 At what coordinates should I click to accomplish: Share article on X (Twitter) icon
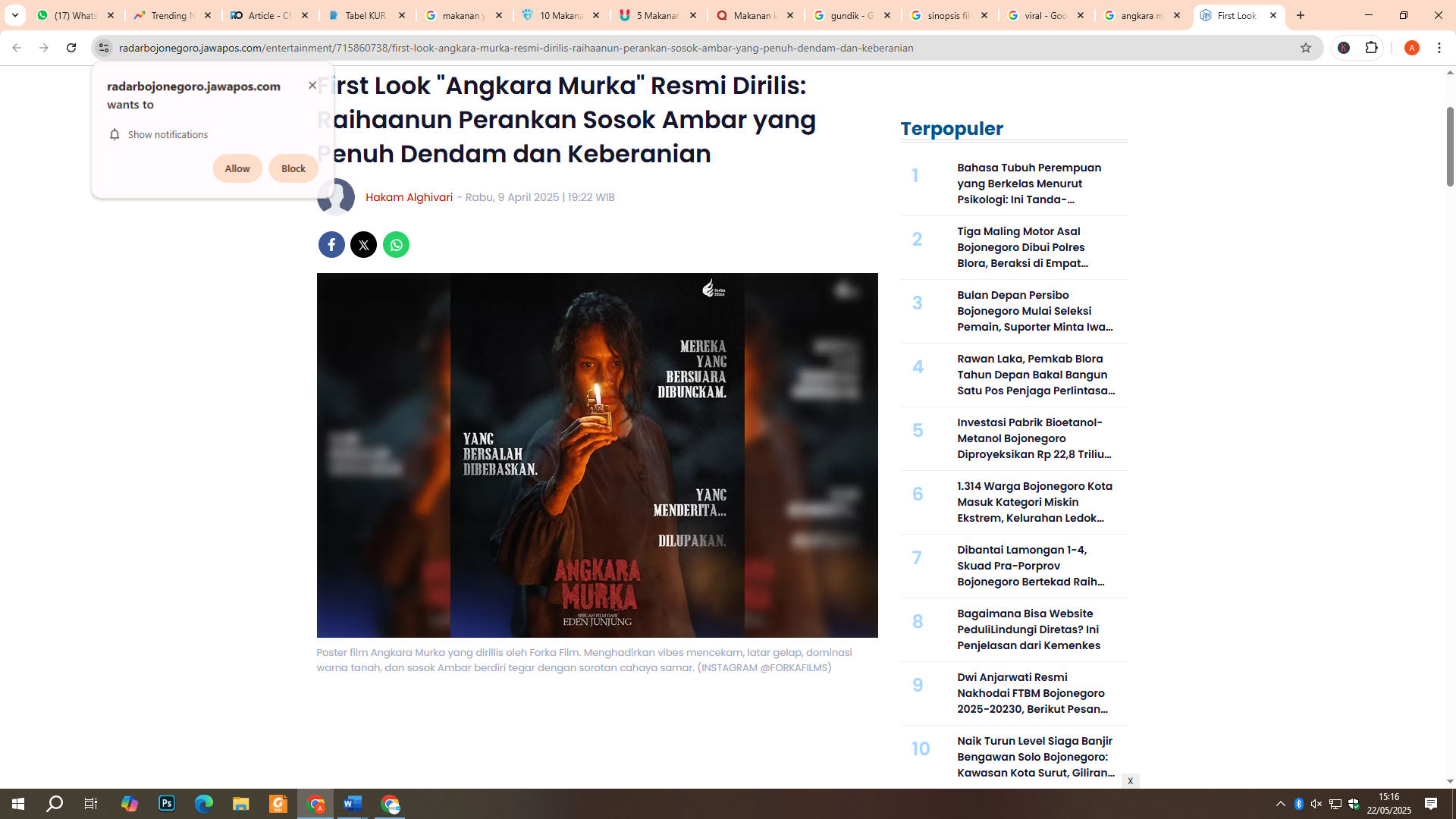click(x=364, y=245)
